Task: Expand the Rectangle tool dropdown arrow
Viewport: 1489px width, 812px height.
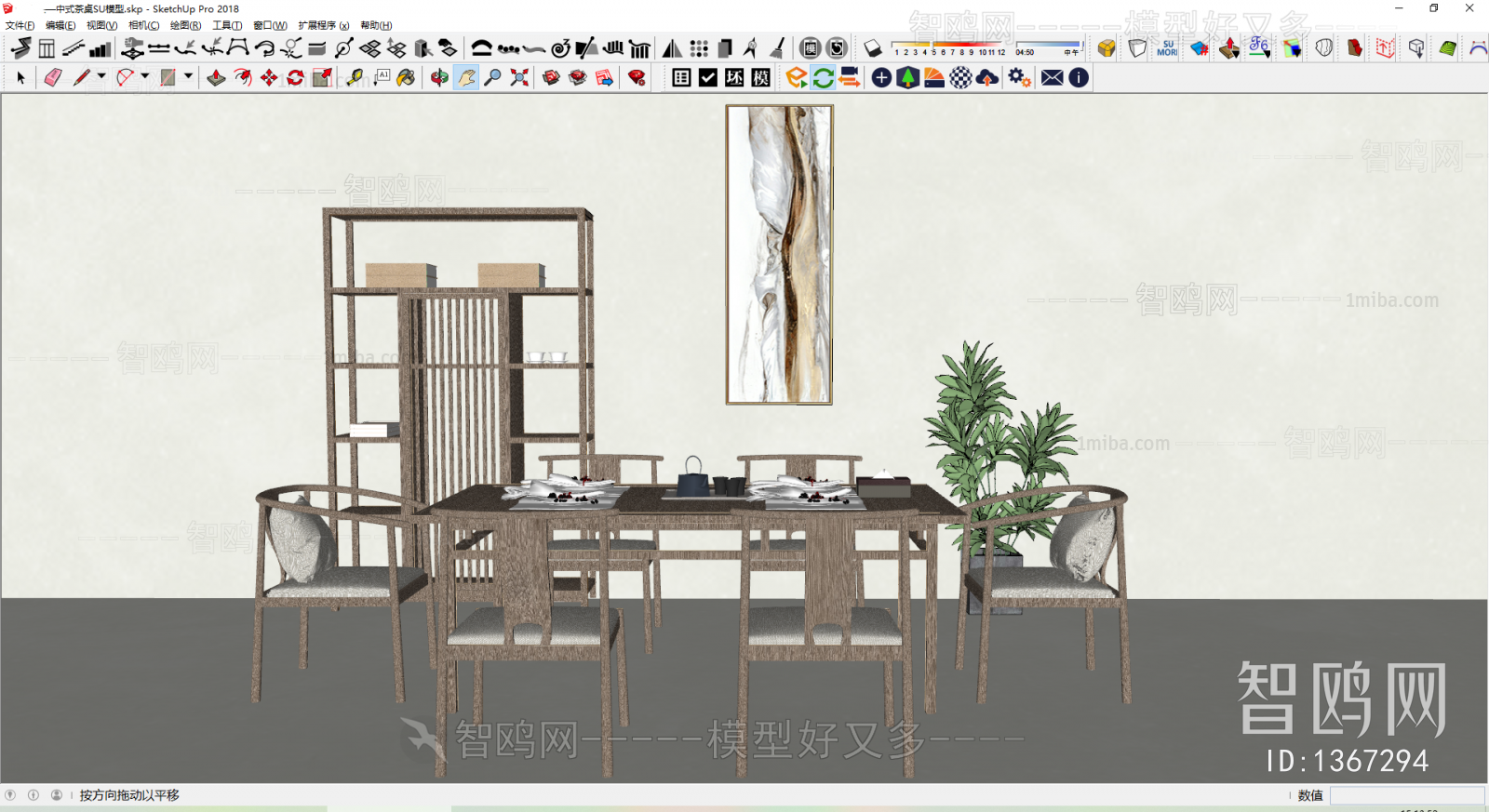Action: [x=188, y=76]
